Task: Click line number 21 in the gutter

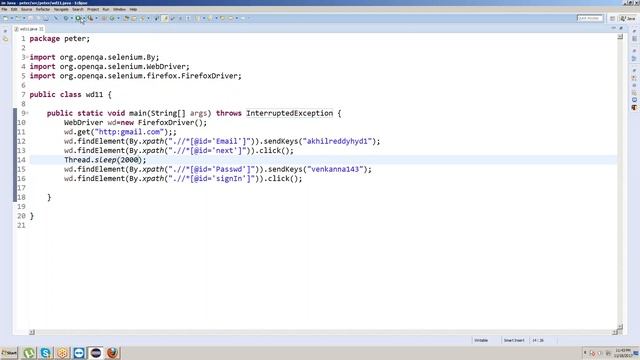Action: pos(21,225)
